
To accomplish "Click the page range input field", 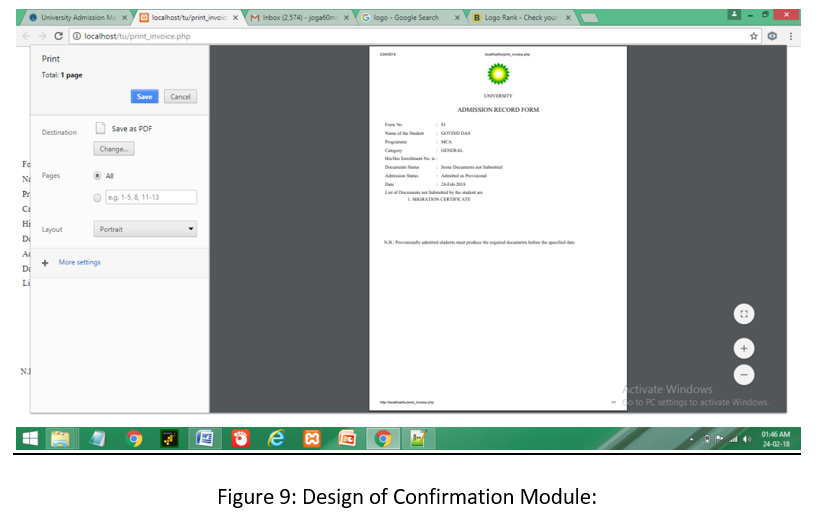I will [x=150, y=198].
